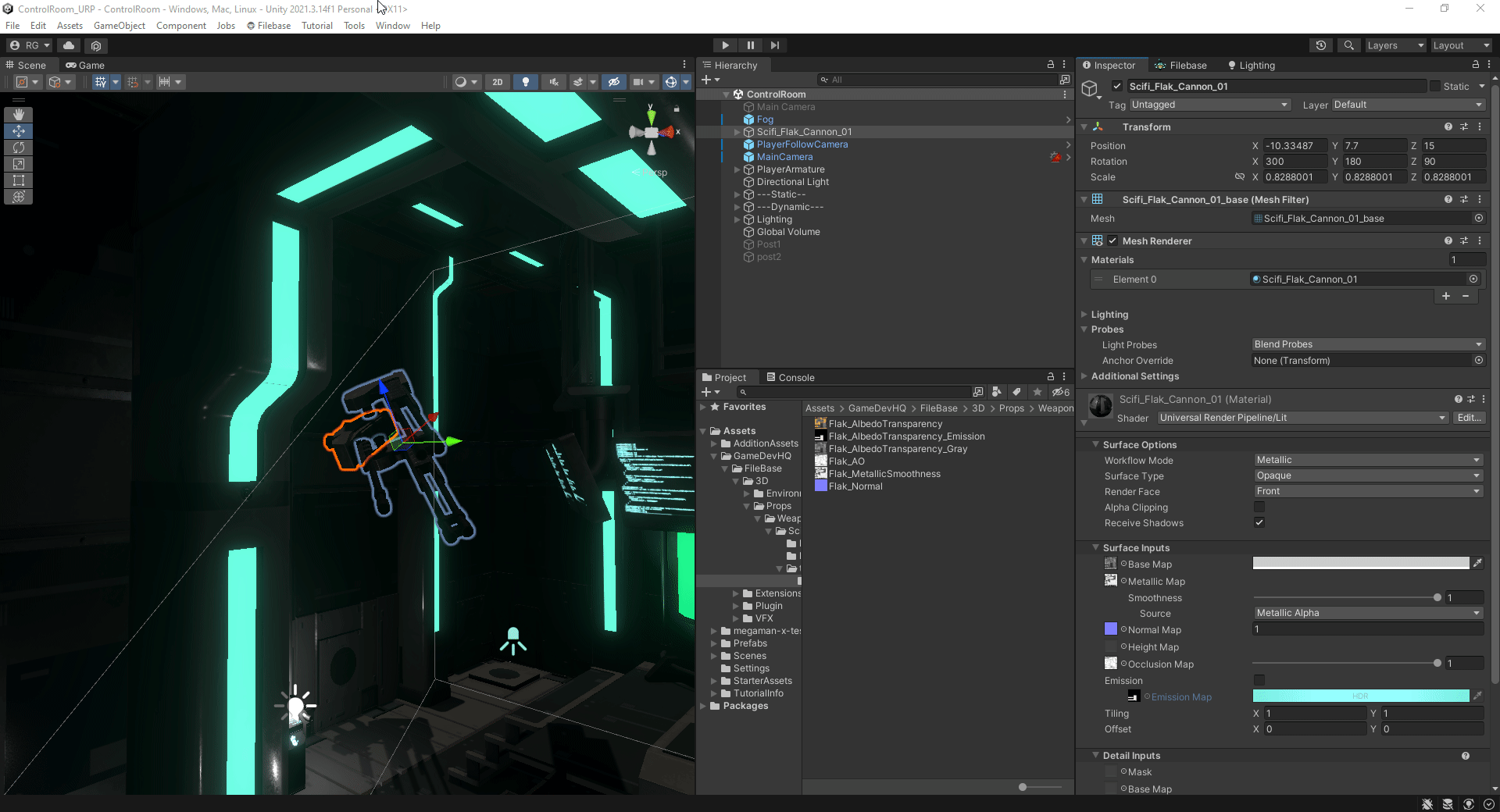This screenshot has height=812, width=1500.
Task: Open the Tag Untagged dropdown
Action: [1209, 105]
